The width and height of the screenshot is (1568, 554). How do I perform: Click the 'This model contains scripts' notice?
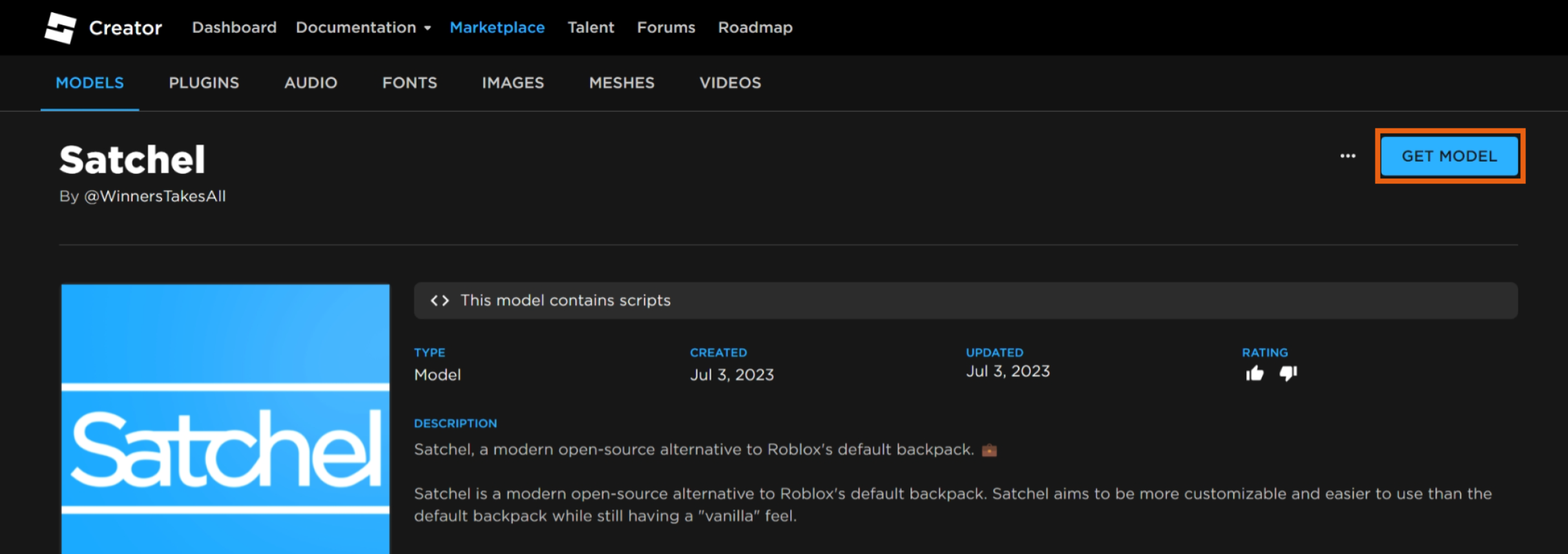966,300
